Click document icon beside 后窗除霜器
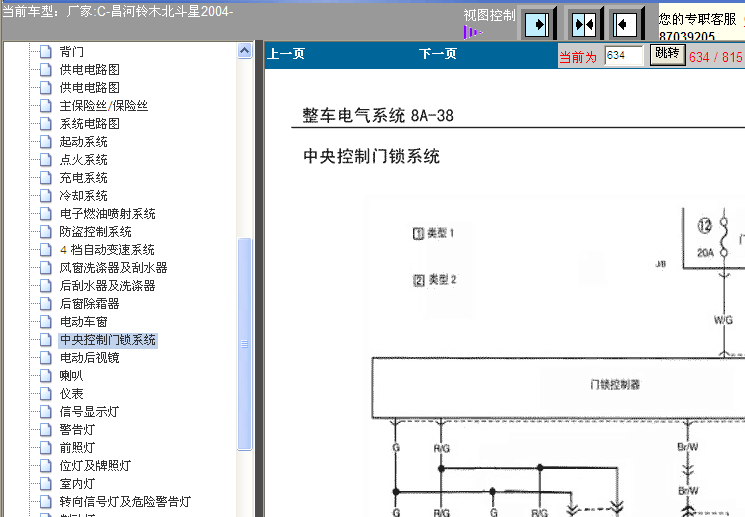This screenshot has height=517, width=745. 46,304
